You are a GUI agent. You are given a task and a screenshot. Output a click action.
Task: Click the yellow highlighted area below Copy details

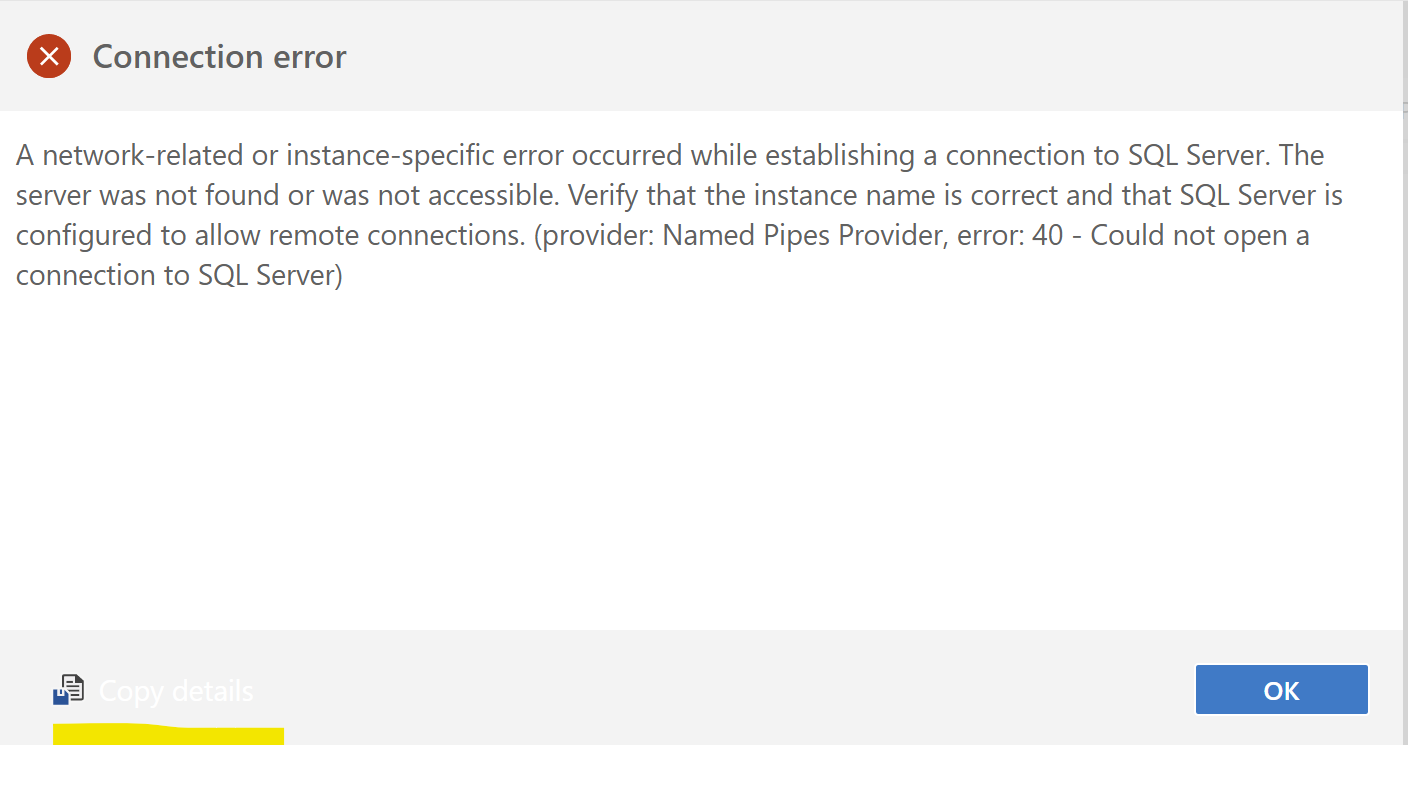pos(168,734)
